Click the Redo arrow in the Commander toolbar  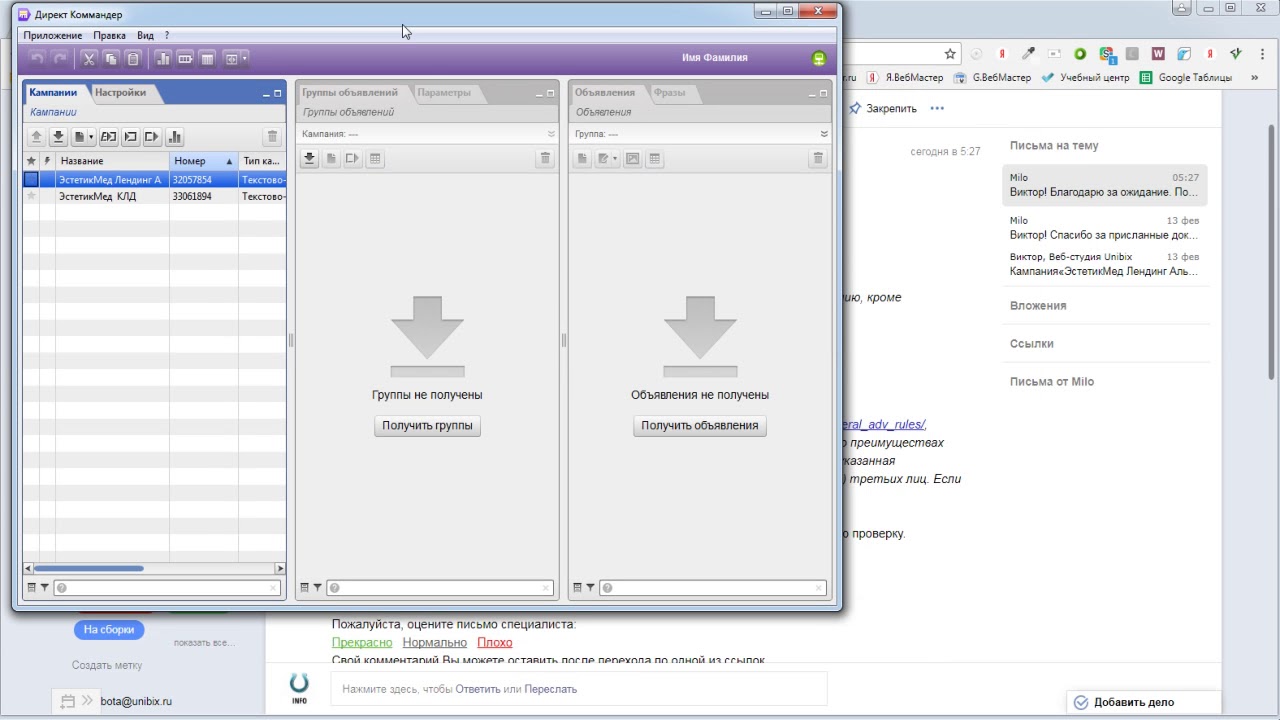60,59
